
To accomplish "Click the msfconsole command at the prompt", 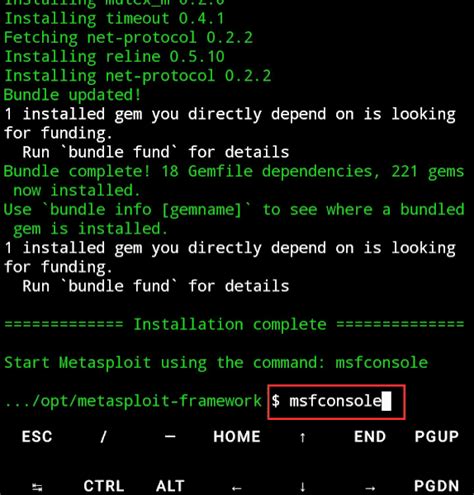I will click(x=335, y=401).
